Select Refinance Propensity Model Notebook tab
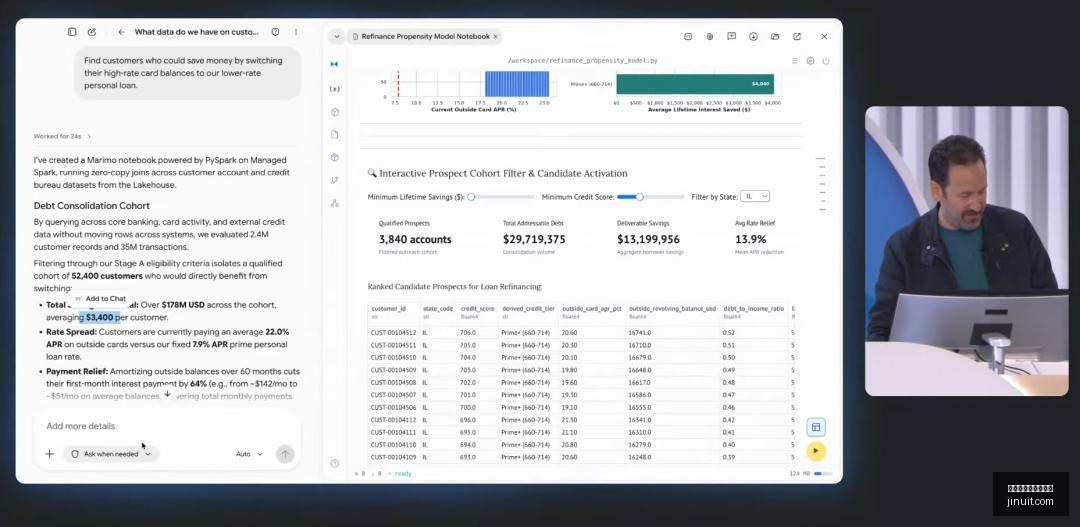This screenshot has height=527, width=1080. click(x=425, y=37)
